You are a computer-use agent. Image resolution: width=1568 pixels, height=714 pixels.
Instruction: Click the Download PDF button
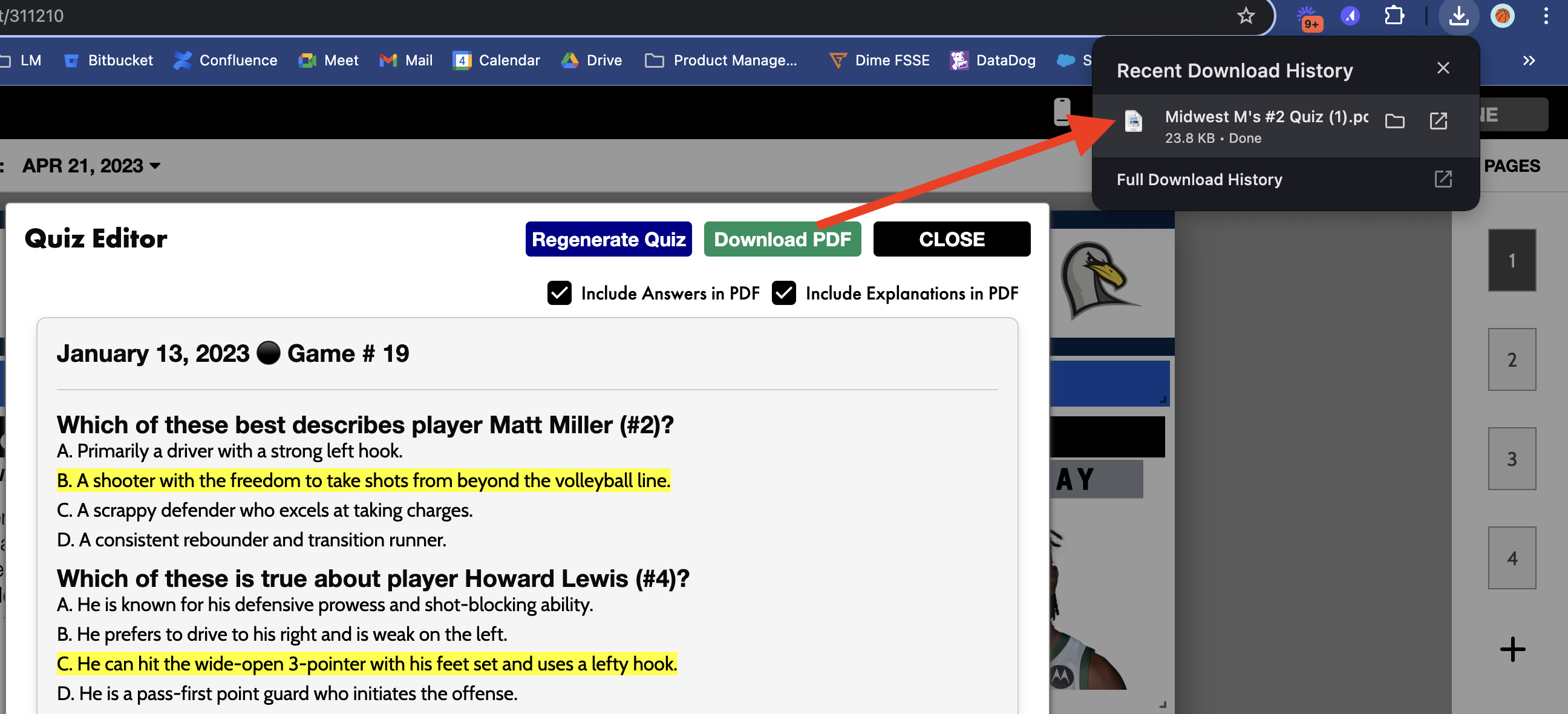point(782,239)
